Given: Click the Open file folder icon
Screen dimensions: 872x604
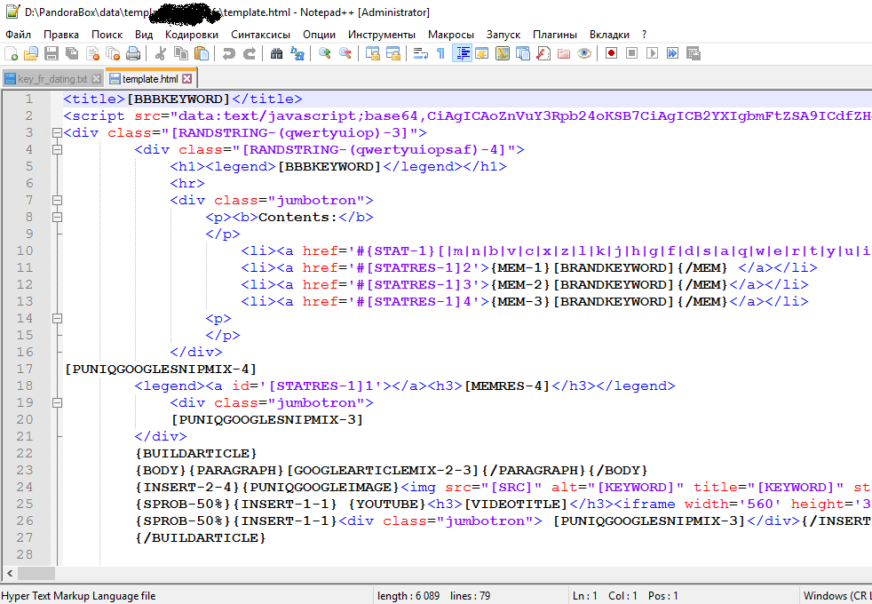Looking at the screenshot, I should coord(31,53).
